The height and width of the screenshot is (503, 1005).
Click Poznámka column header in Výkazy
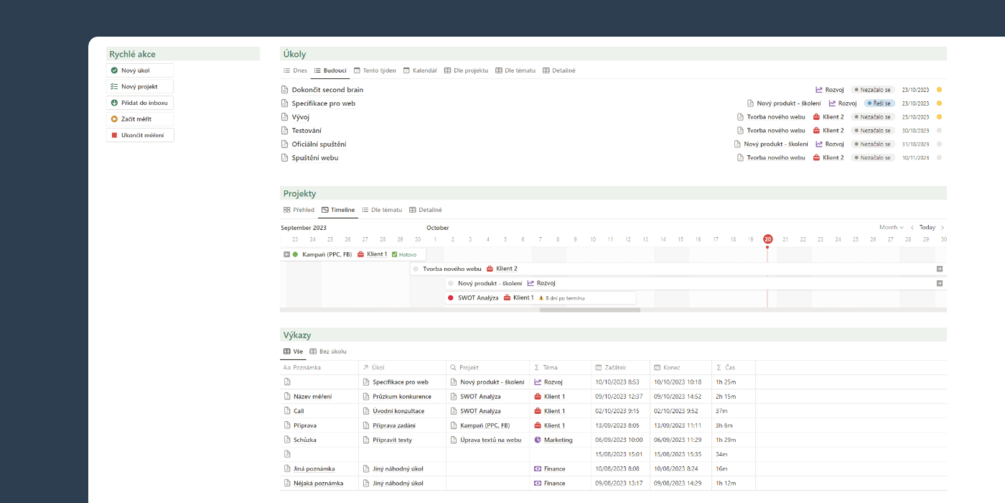coord(319,368)
